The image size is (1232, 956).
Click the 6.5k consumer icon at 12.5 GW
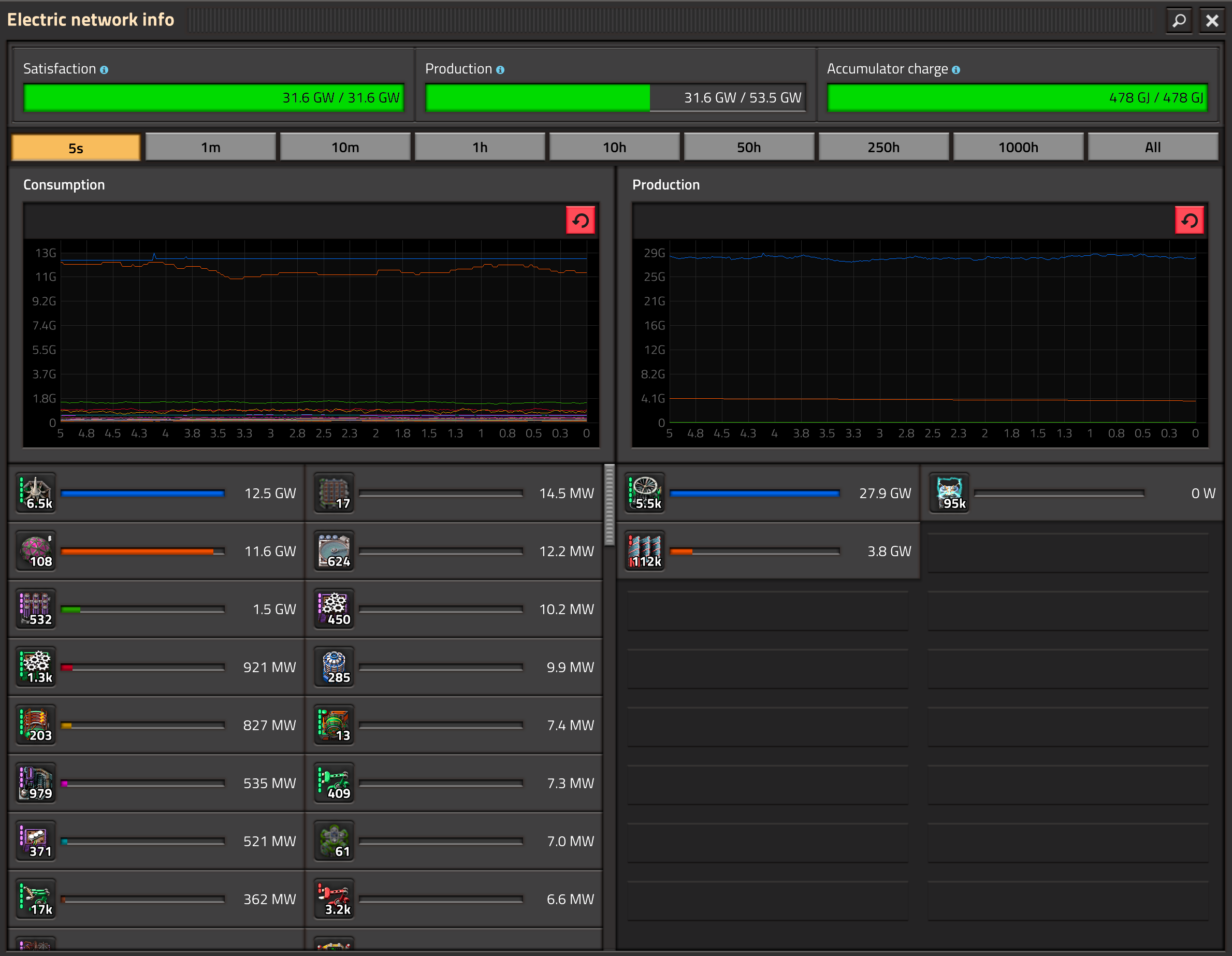[x=36, y=493]
